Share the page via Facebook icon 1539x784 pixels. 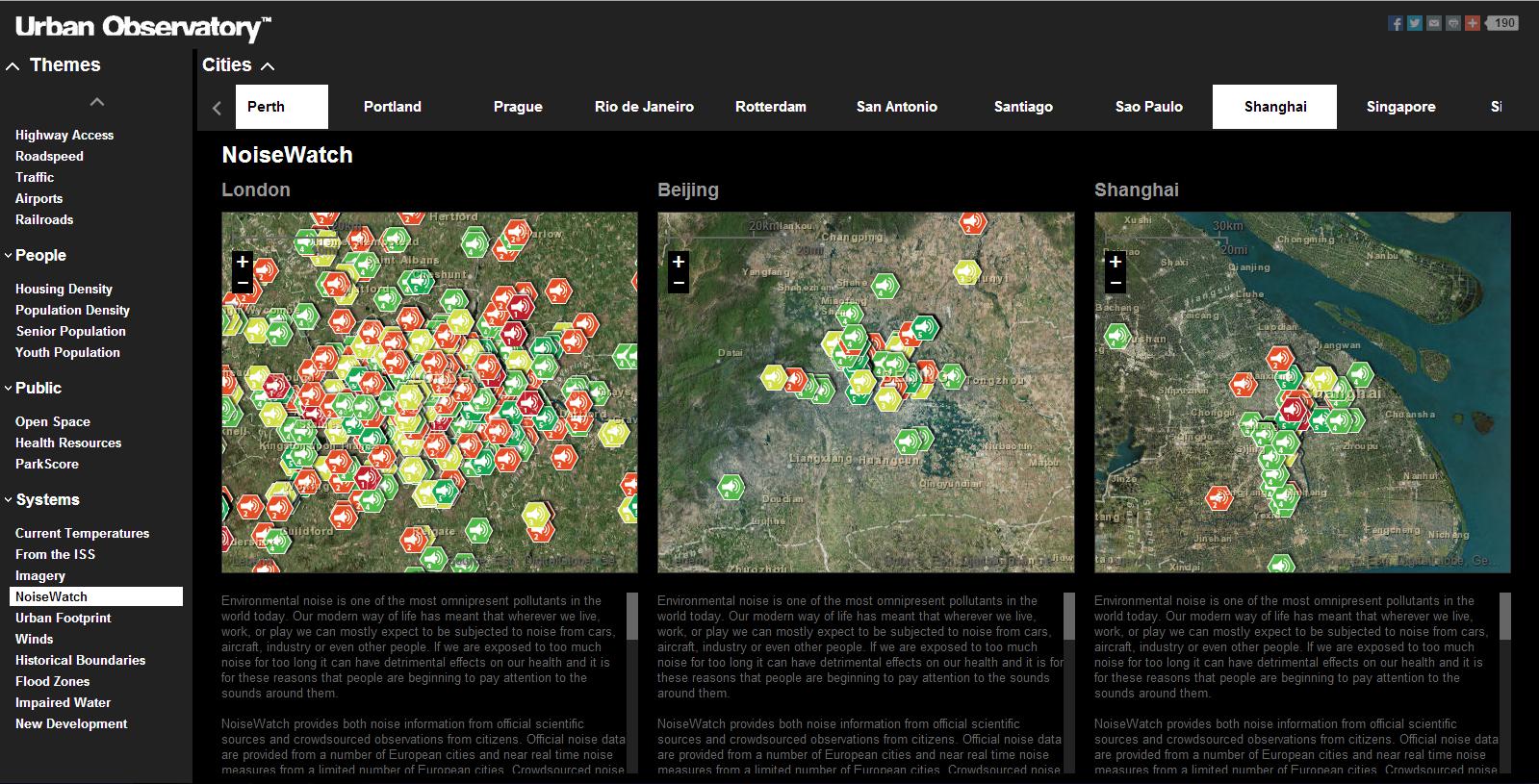click(1395, 23)
